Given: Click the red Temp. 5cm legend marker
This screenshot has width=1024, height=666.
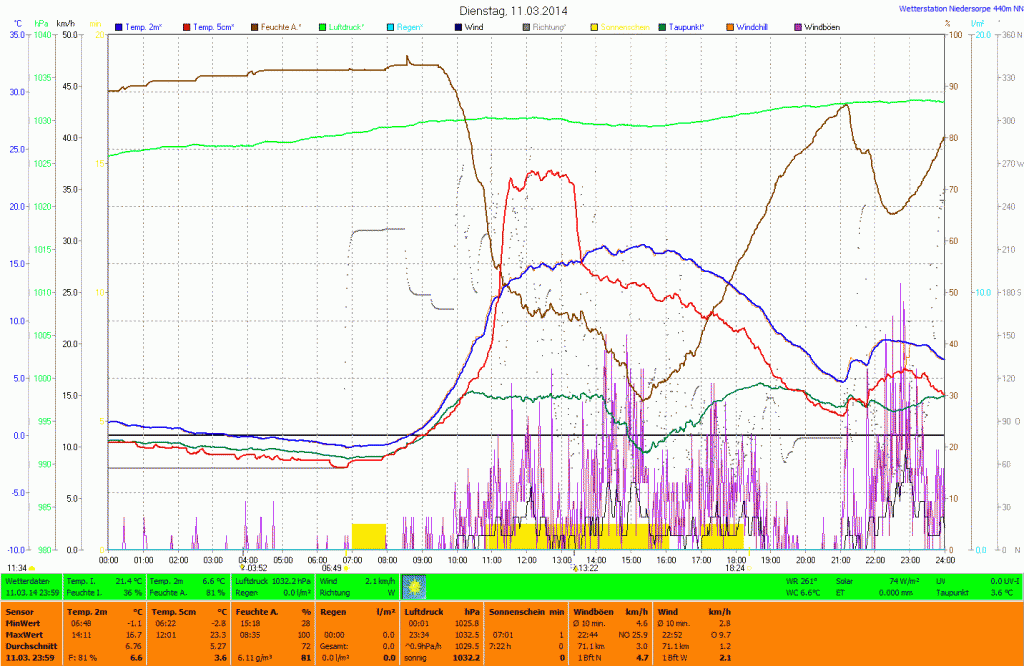Looking at the screenshot, I should coord(187,26).
